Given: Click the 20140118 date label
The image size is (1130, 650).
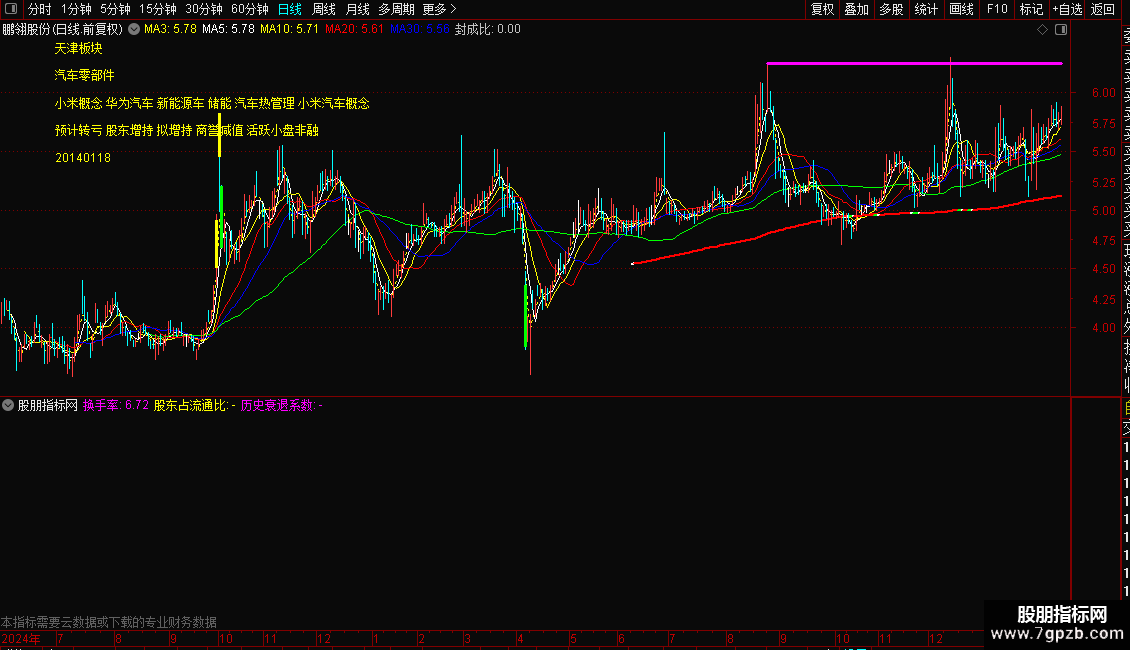Looking at the screenshot, I should (x=83, y=158).
